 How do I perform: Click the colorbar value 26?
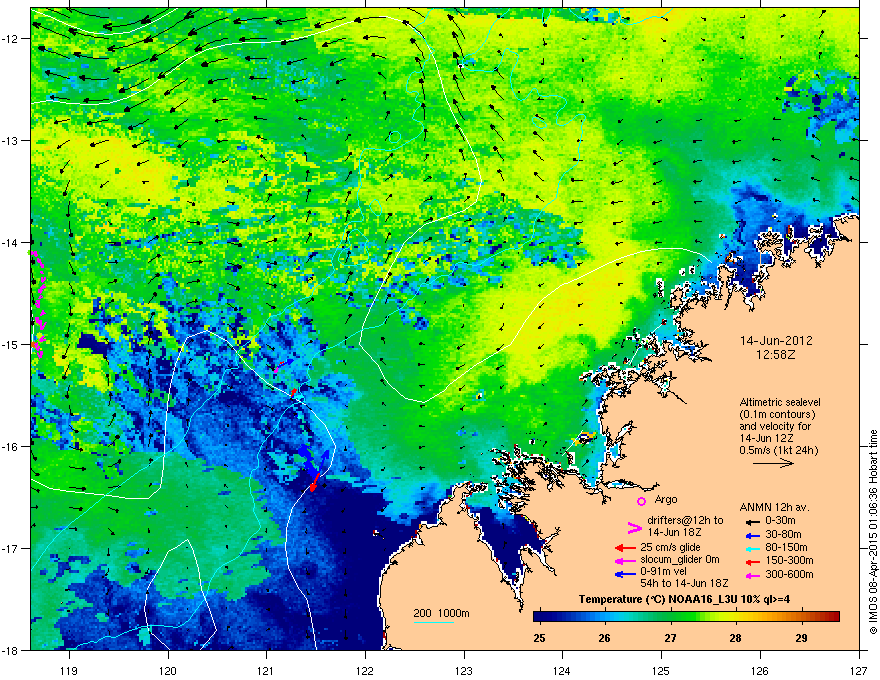(x=604, y=638)
